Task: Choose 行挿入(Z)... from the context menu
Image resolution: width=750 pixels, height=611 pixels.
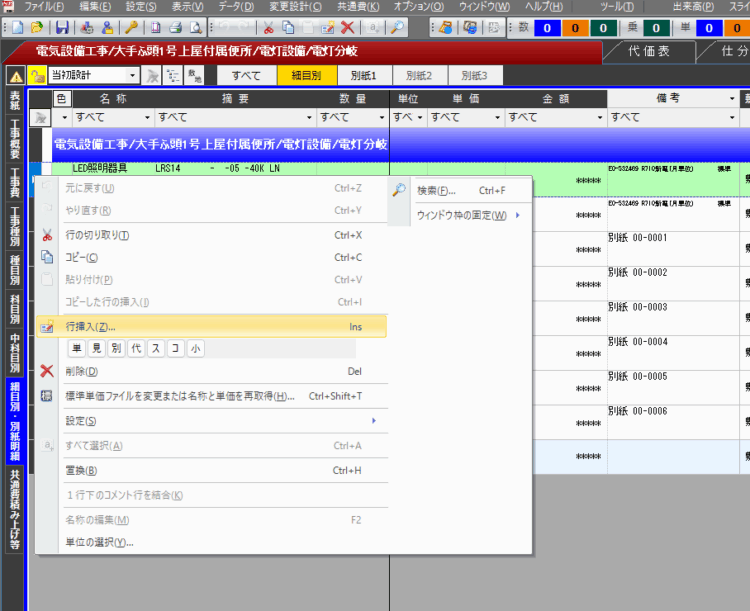Action: (210, 326)
